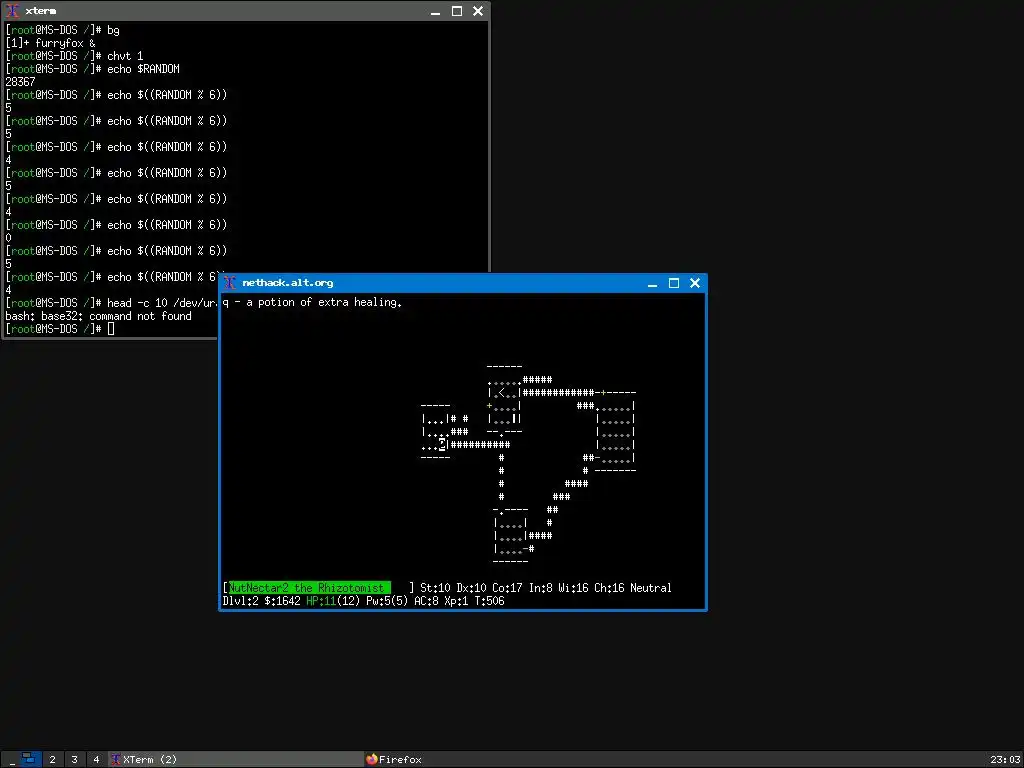The image size is (1024, 768).
Task: Click the "St:10" strength stat in nethack
Action: coord(435,588)
